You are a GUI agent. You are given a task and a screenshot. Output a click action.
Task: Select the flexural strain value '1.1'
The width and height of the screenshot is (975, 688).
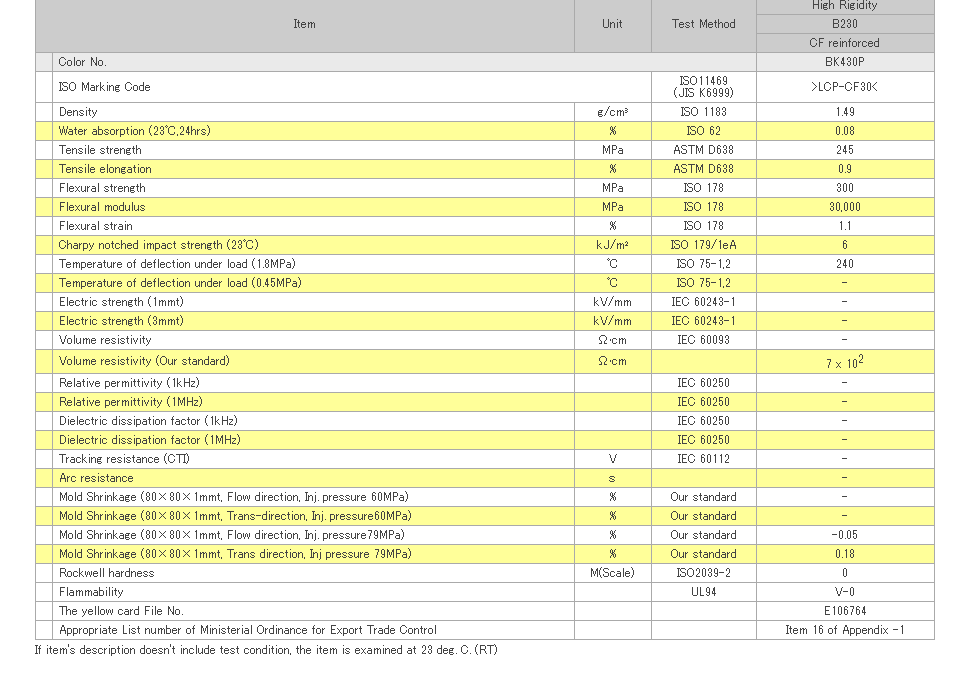pyautogui.click(x=844, y=226)
